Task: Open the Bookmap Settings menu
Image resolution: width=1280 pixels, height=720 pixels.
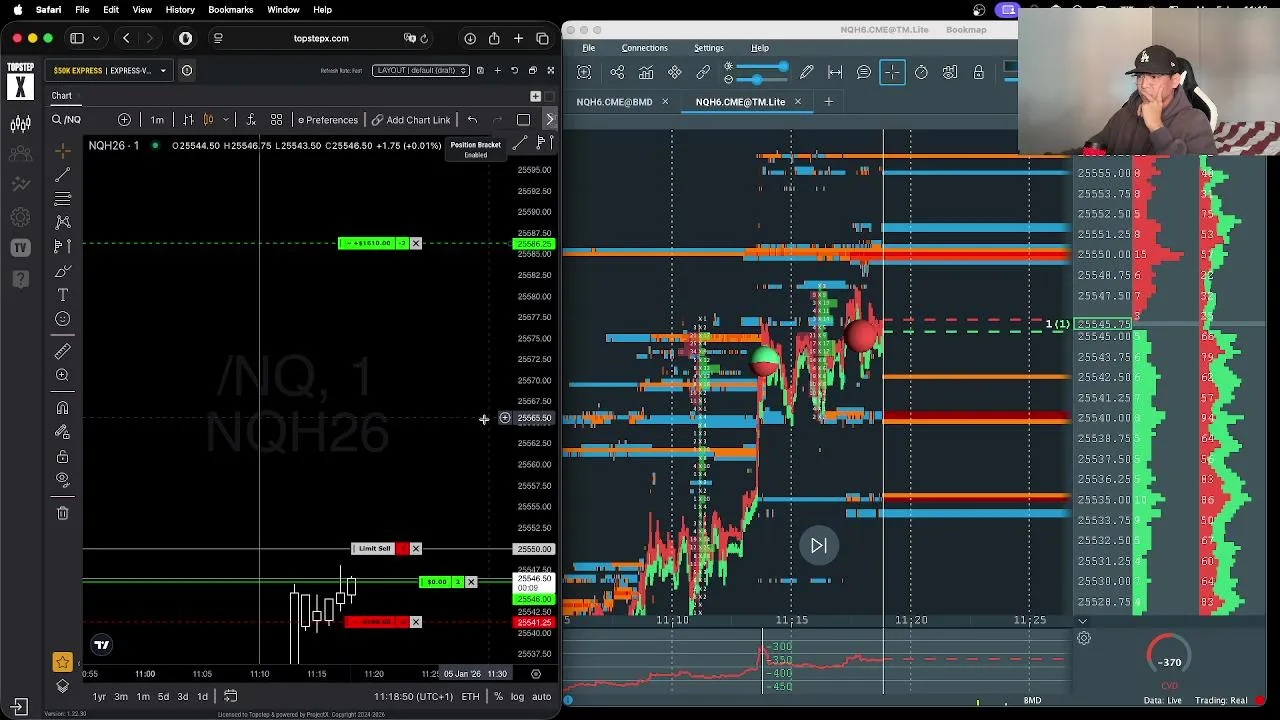Action: pyautogui.click(x=708, y=48)
